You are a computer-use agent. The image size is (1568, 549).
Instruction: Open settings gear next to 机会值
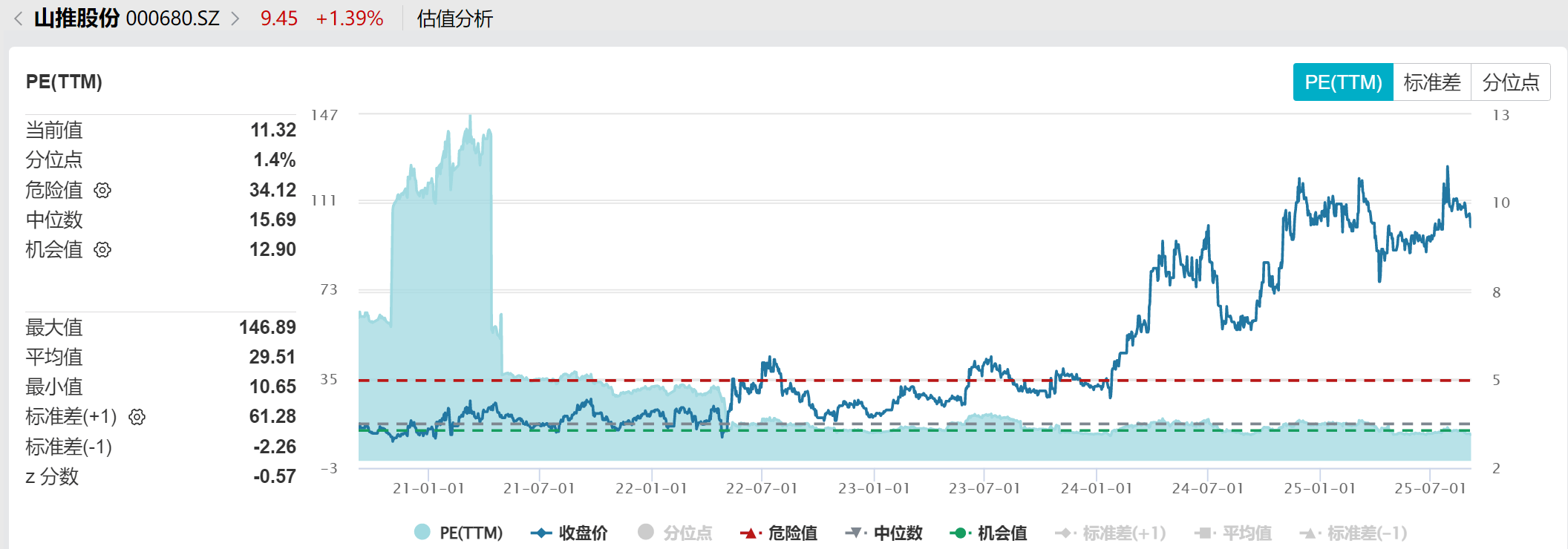click(102, 249)
